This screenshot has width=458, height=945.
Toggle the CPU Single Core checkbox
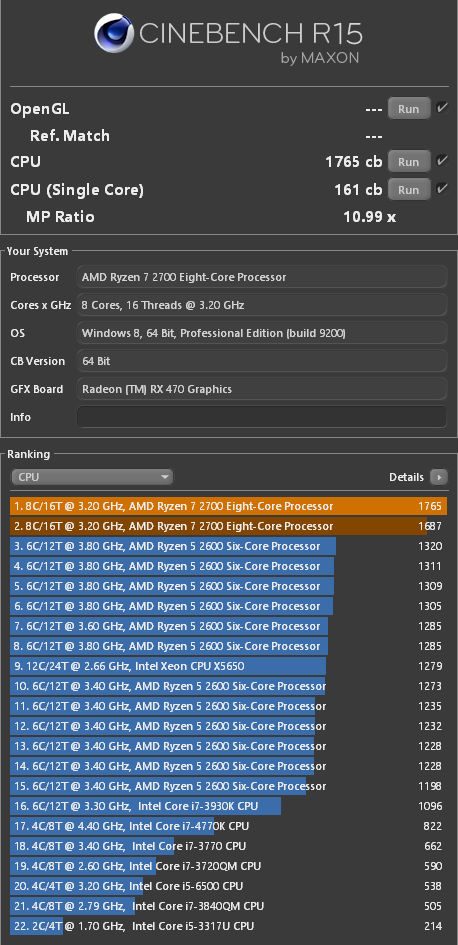(442, 189)
